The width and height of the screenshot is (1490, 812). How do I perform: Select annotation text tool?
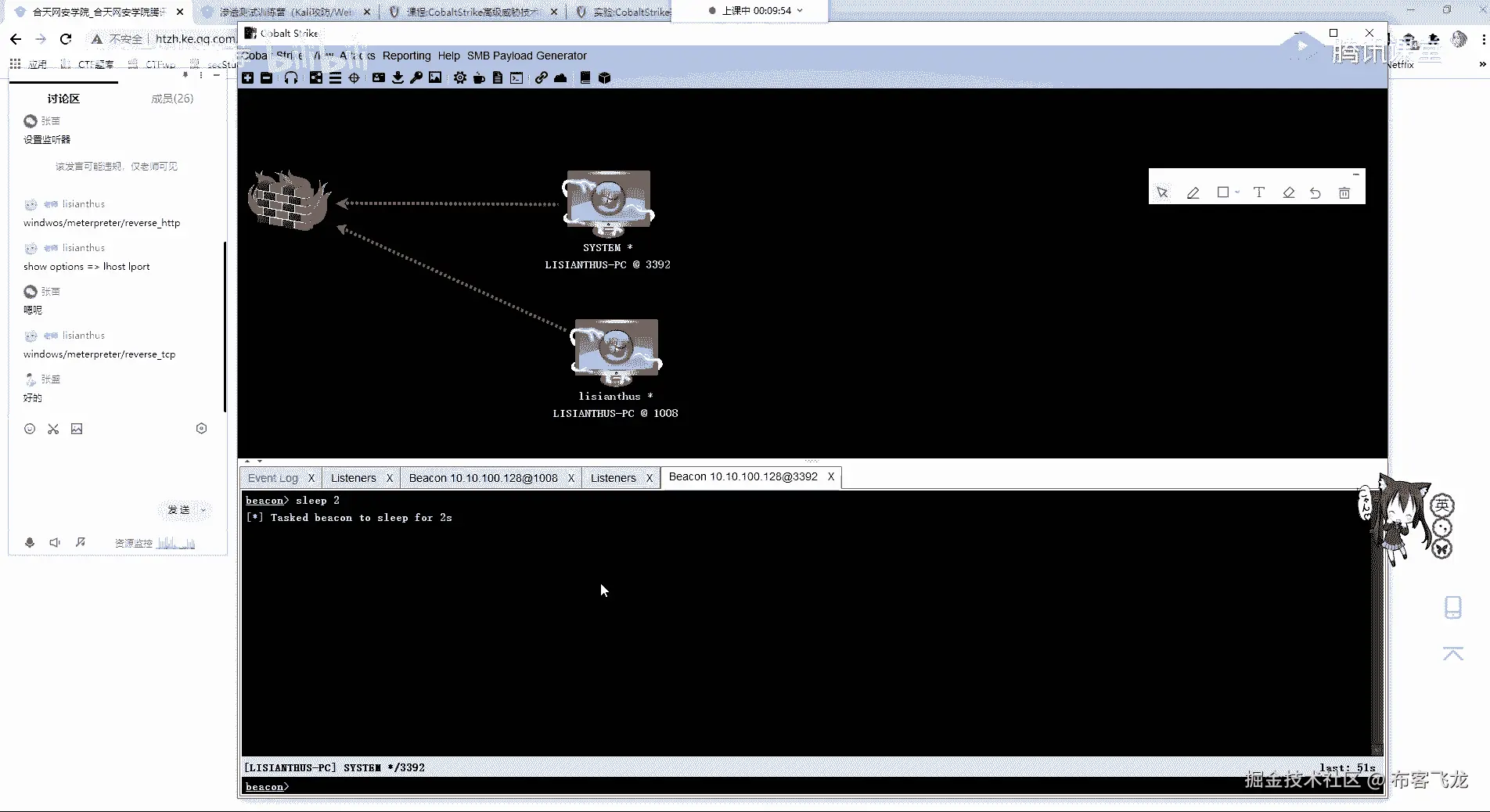(x=1258, y=192)
